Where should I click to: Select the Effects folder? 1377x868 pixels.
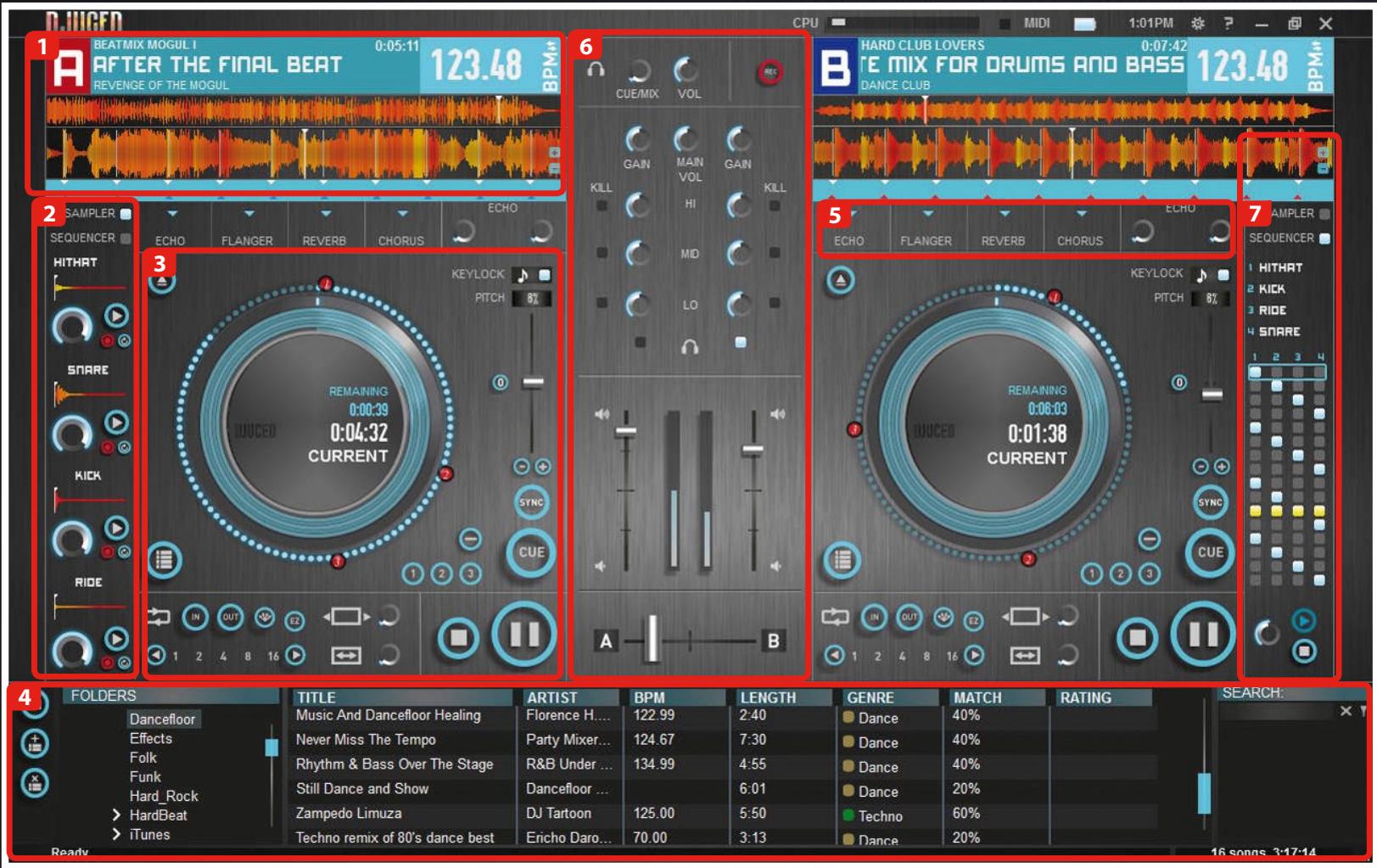[151, 739]
